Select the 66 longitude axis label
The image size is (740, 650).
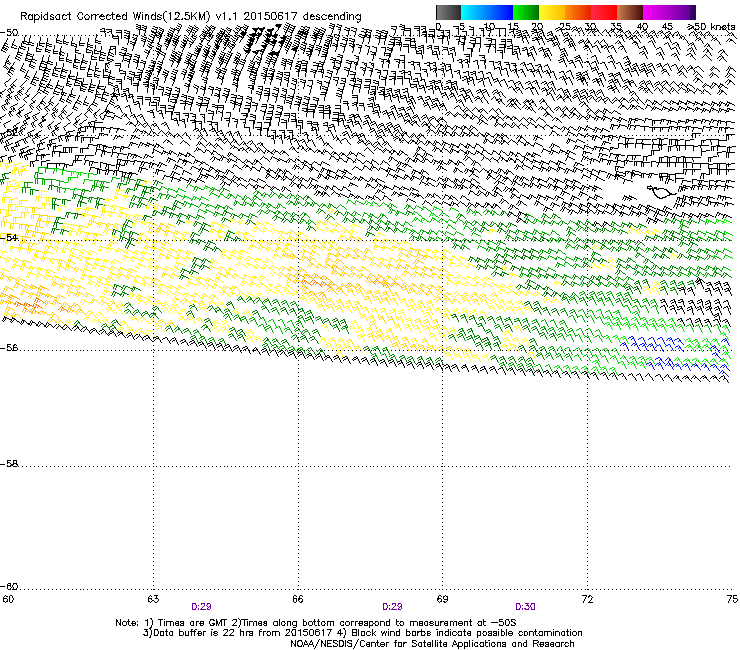[x=298, y=599]
